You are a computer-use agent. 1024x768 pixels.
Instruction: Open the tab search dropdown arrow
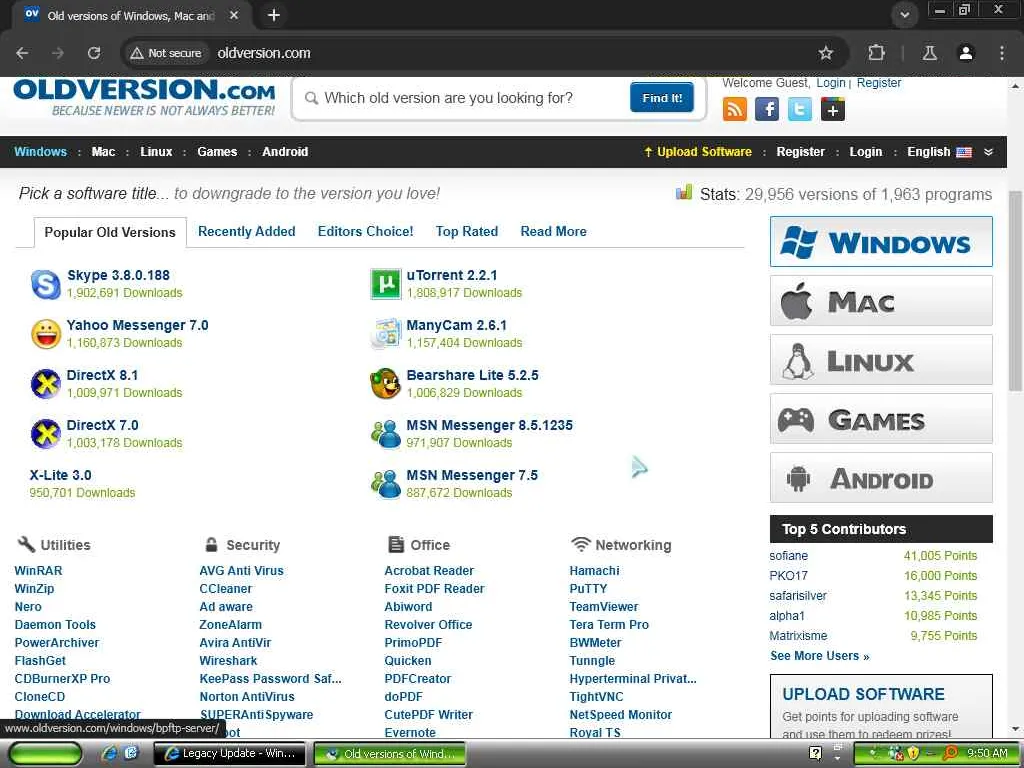click(x=904, y=15)
